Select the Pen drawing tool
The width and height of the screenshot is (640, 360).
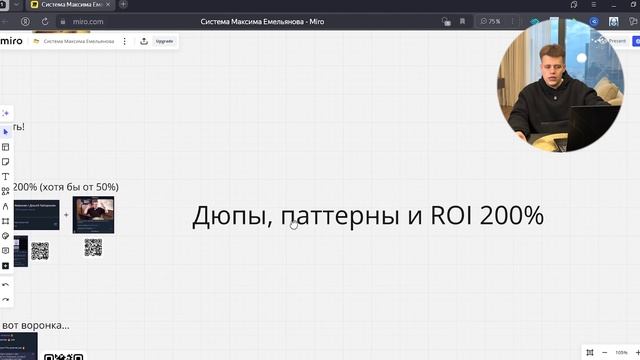(x=5, y=206)
